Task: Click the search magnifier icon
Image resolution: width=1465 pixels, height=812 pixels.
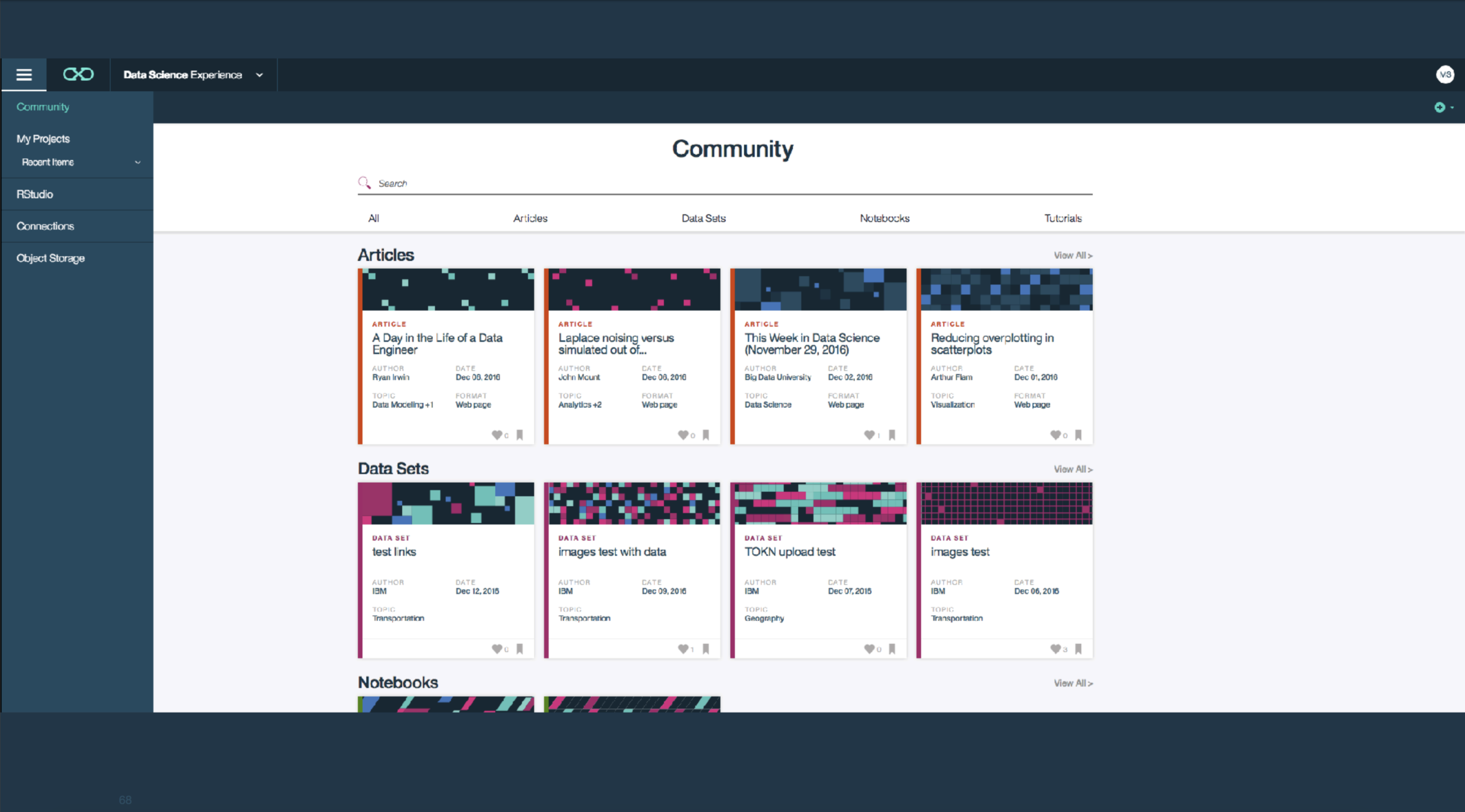Action: [364, 183]
